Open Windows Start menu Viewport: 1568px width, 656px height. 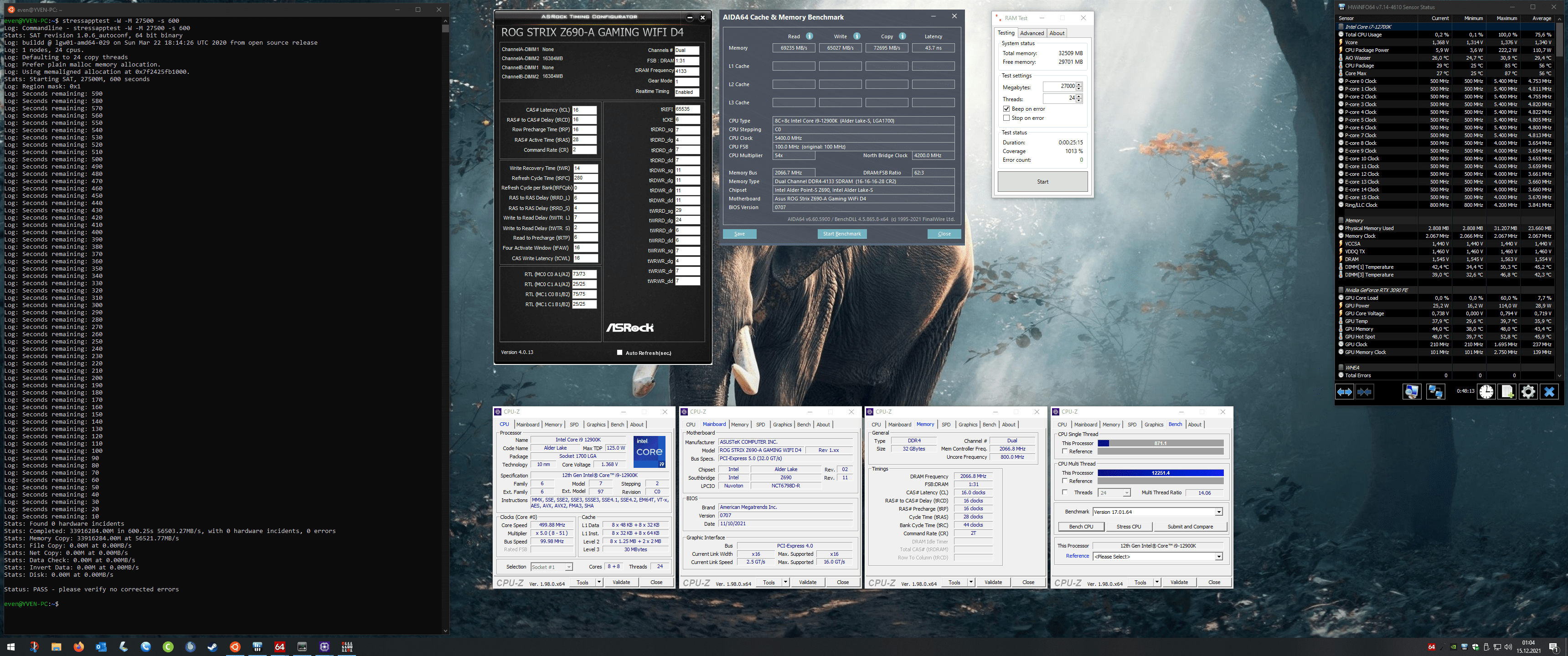coord(10,647)
